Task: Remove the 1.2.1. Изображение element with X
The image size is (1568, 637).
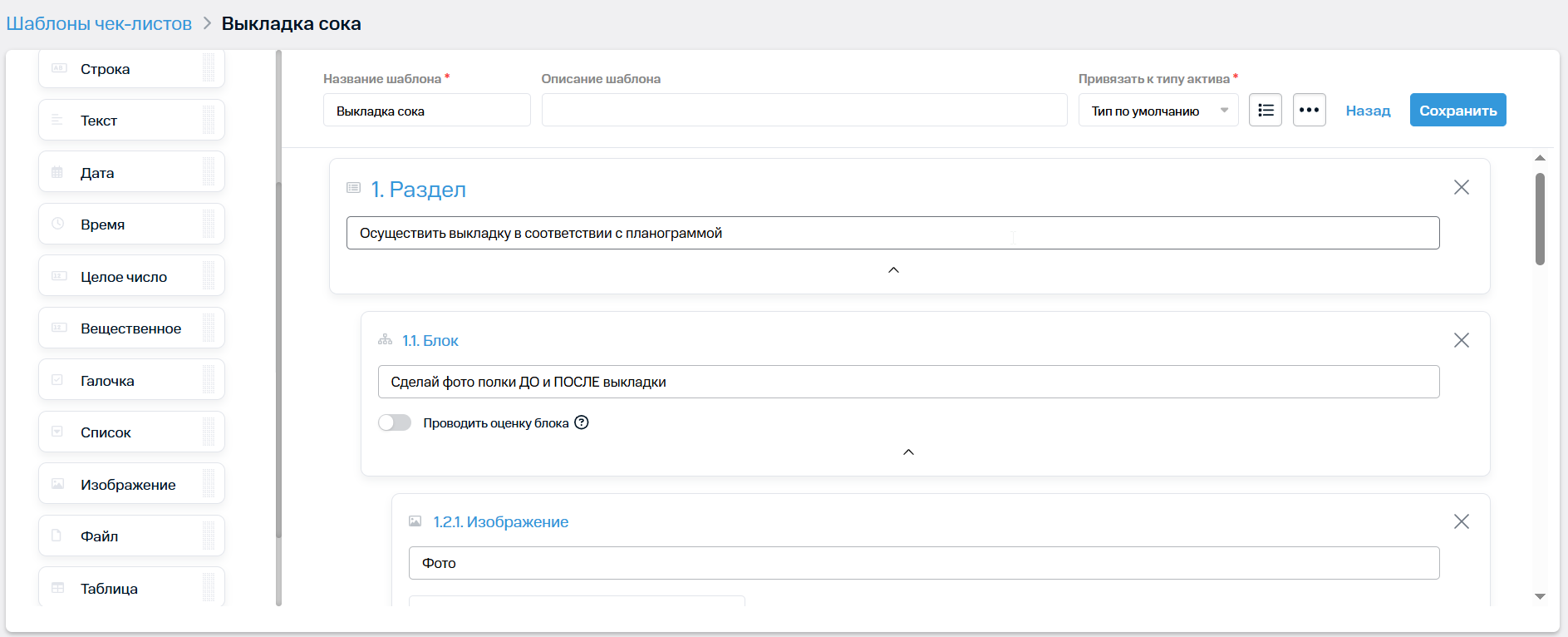Action: click(1461, 521)
